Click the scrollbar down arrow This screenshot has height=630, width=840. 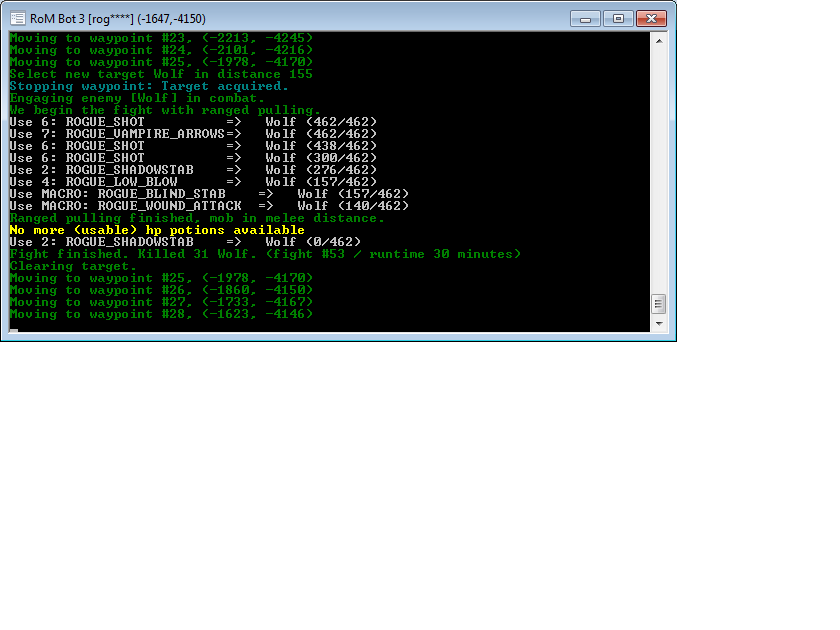pyautogui.click(x=659, y=325)
